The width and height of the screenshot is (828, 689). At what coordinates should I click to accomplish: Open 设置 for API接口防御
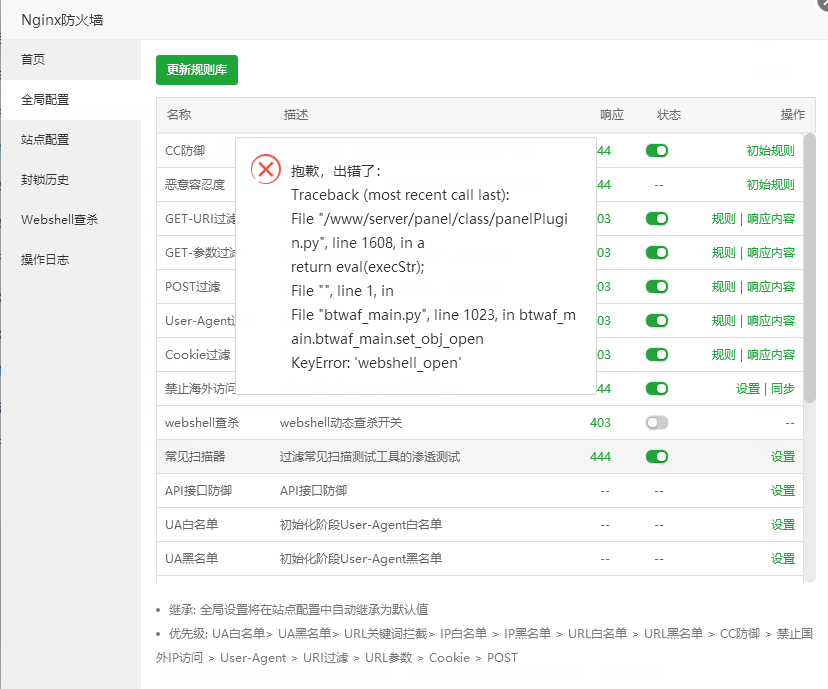tap(783, 490)
